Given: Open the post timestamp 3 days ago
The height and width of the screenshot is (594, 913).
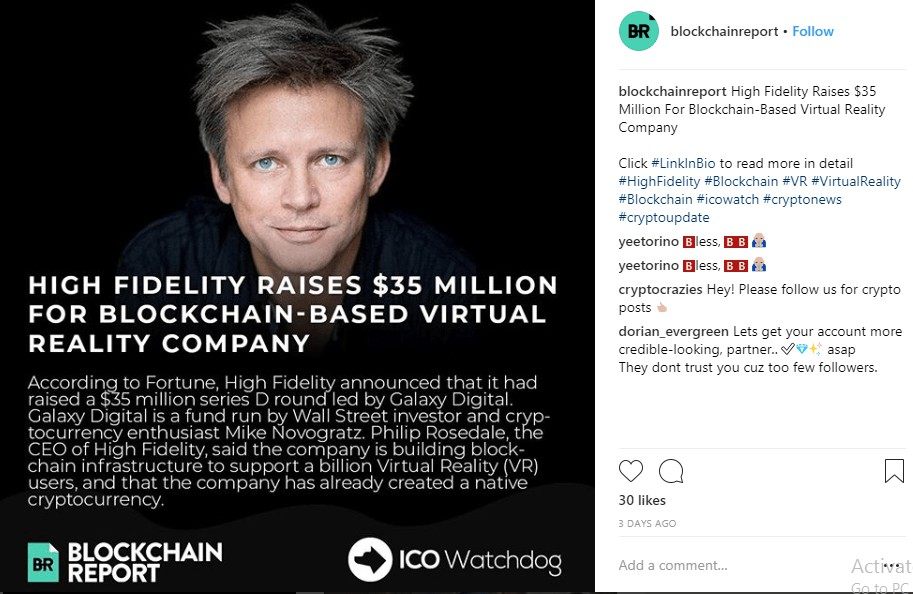Looking at the screenshot, I should [647, 523].
